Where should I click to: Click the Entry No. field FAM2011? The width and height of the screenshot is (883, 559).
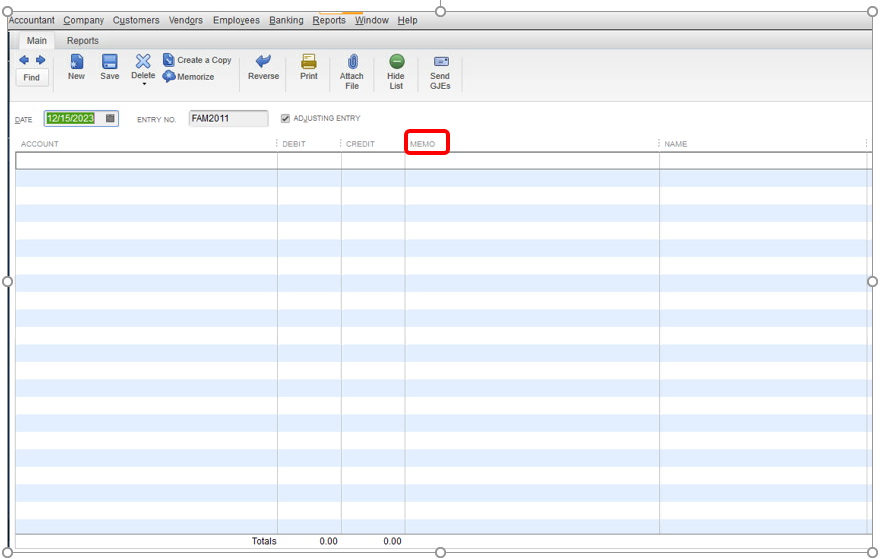coord(228,118)
